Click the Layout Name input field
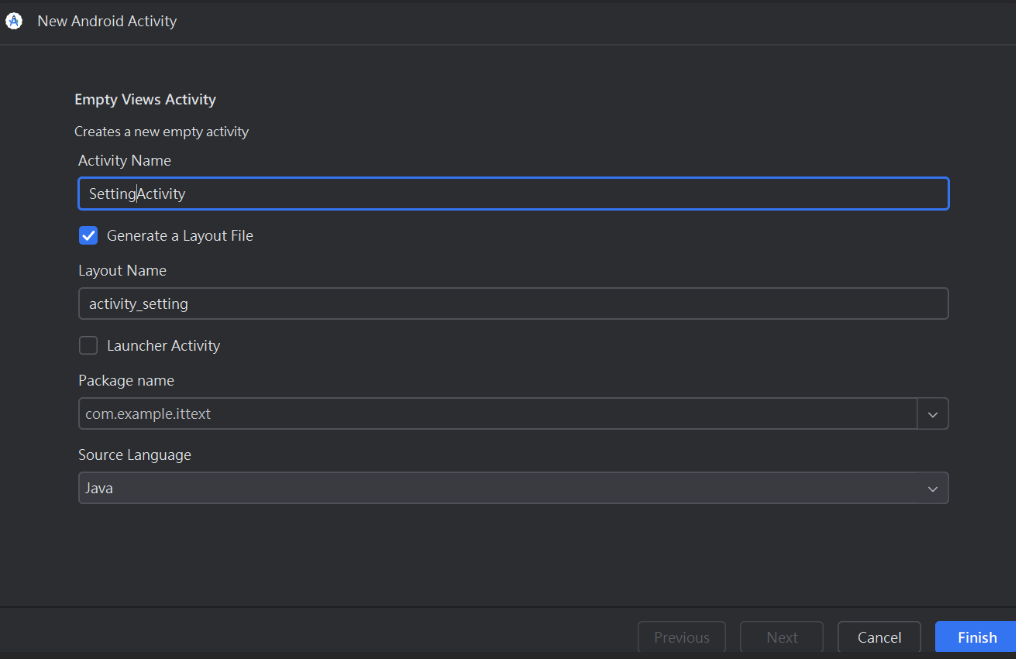 coord(513,303)
